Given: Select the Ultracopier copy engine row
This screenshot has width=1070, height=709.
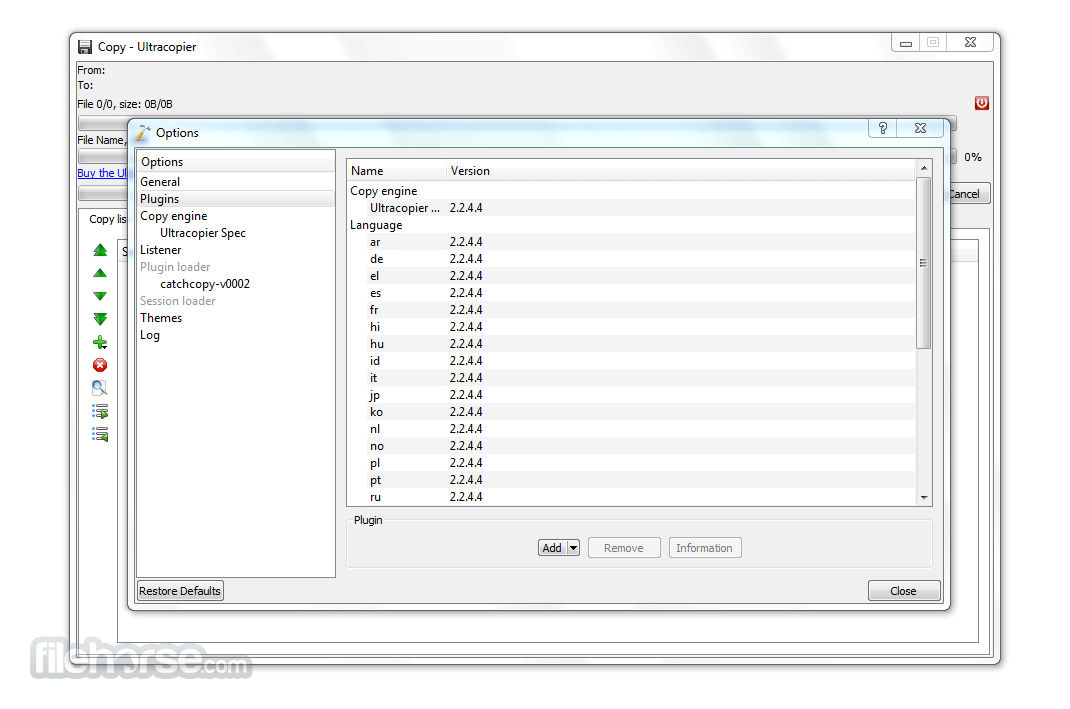Looking at the screenshot, I should [x=631, y=207].
